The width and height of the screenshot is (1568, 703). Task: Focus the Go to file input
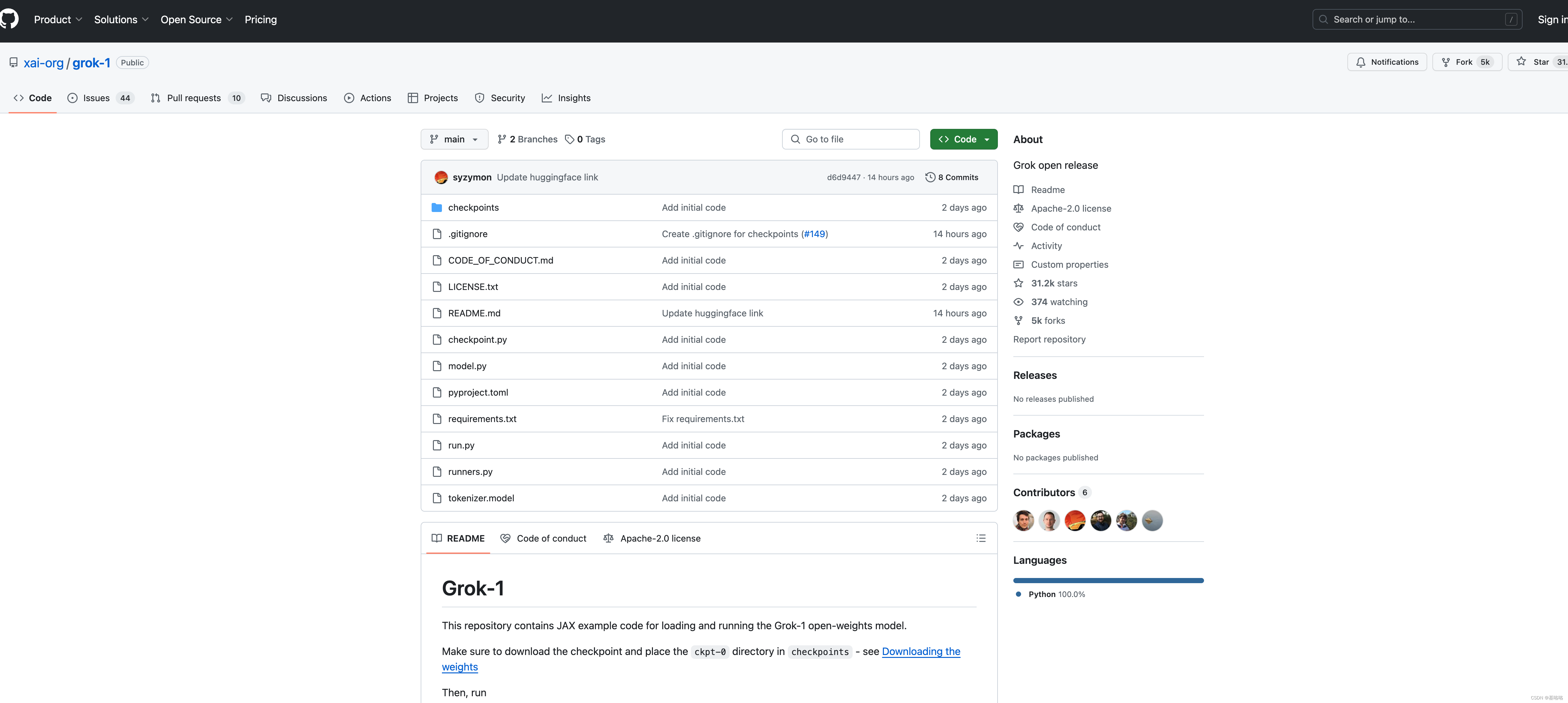point(850,140)
